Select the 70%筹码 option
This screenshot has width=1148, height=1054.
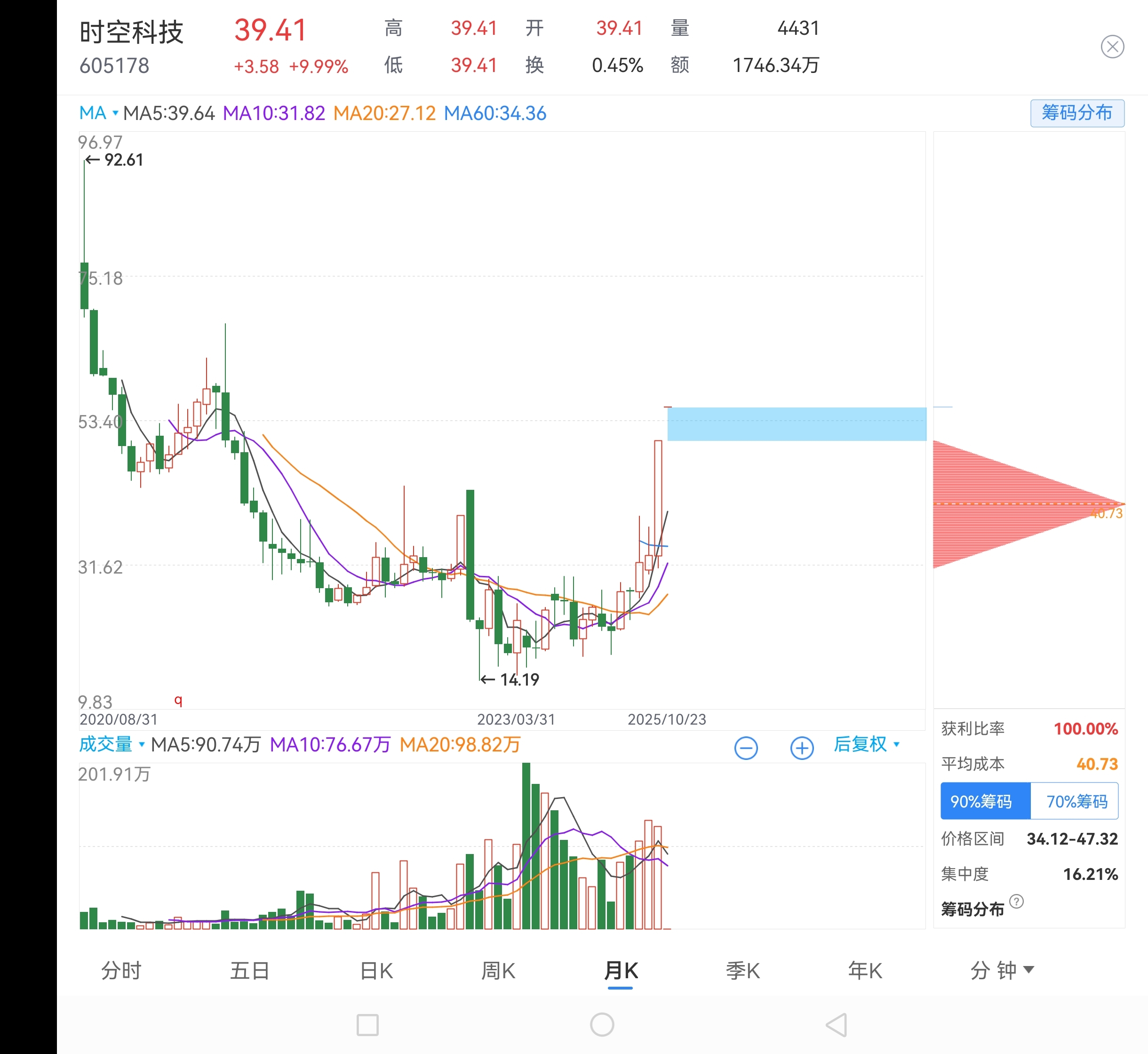[x=1075, y=801]
